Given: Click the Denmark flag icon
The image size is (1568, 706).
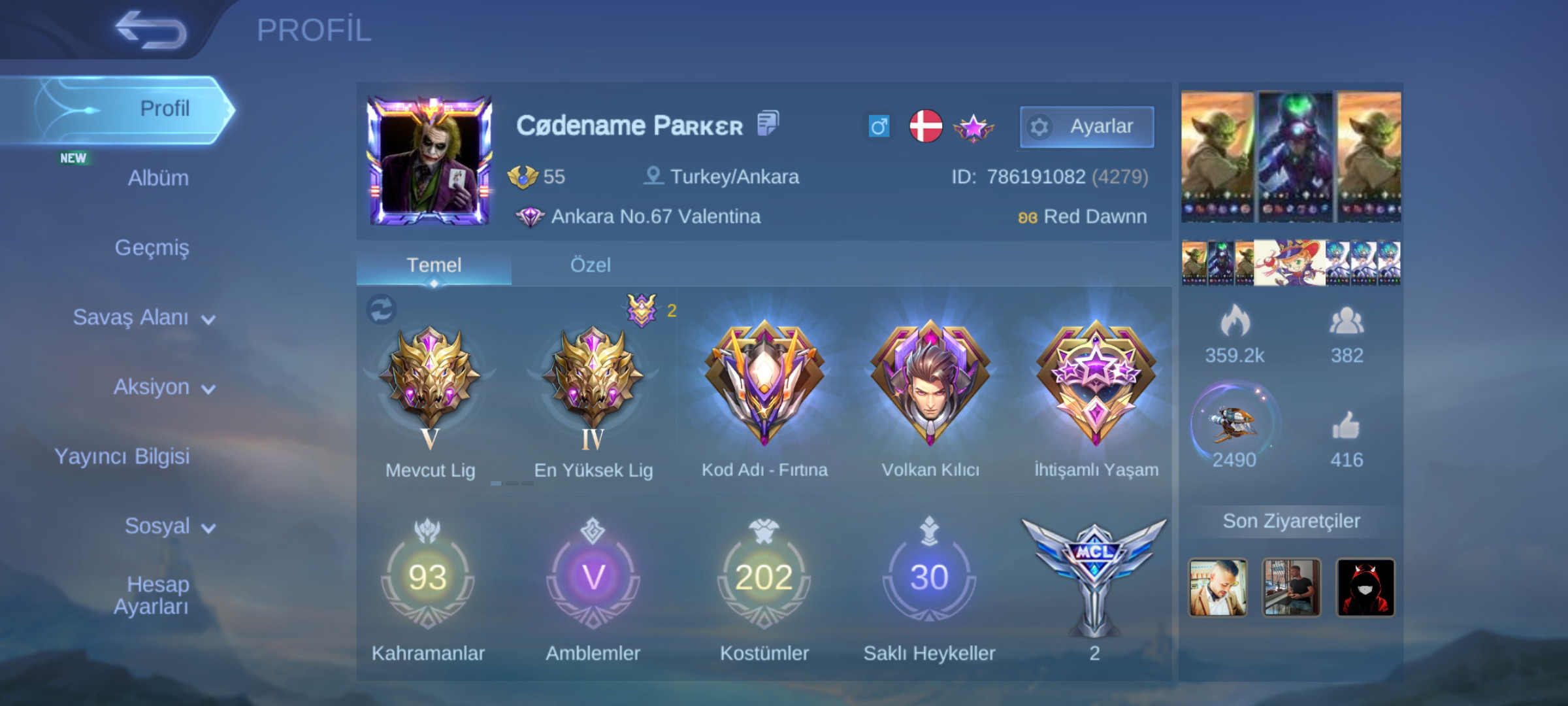Looking at the screenshot, I should pyautogui.click(x=926, y=126).
